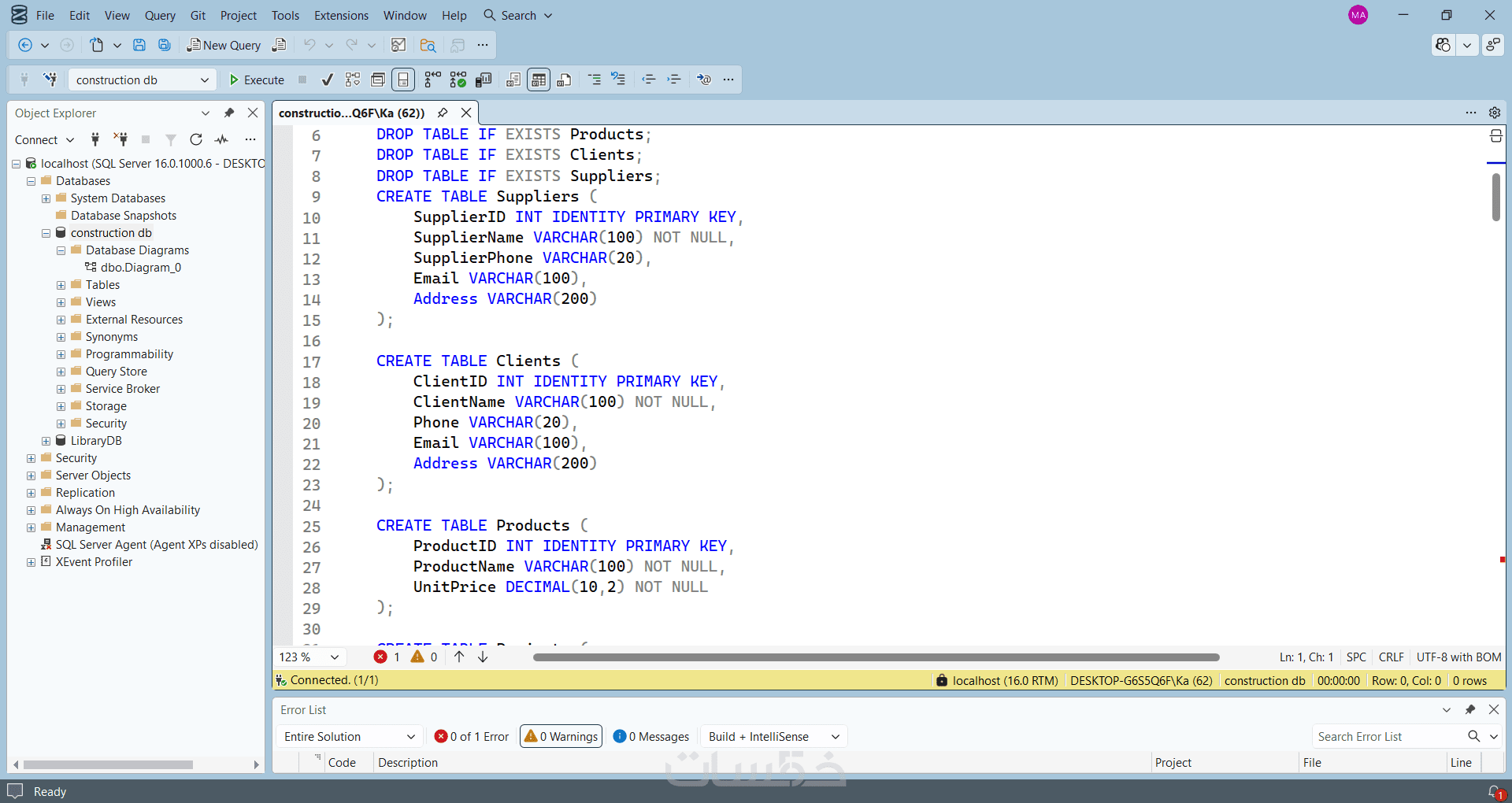
Task: Switch to Results to Text
Action: tap(513, 80)
